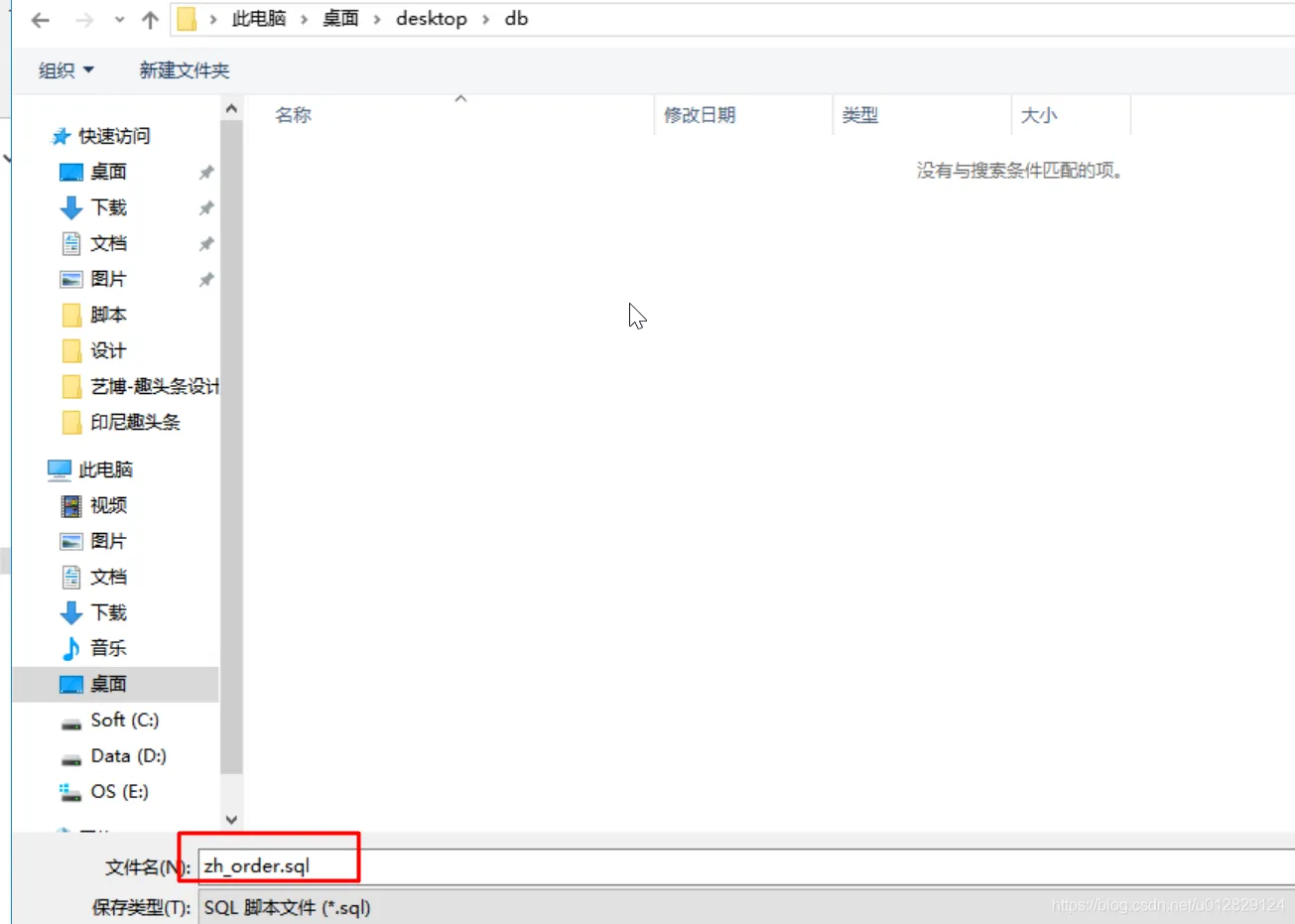Click the drive icon for Soft (C:)
Viewport: 1295px width, 924px height.
71,723
